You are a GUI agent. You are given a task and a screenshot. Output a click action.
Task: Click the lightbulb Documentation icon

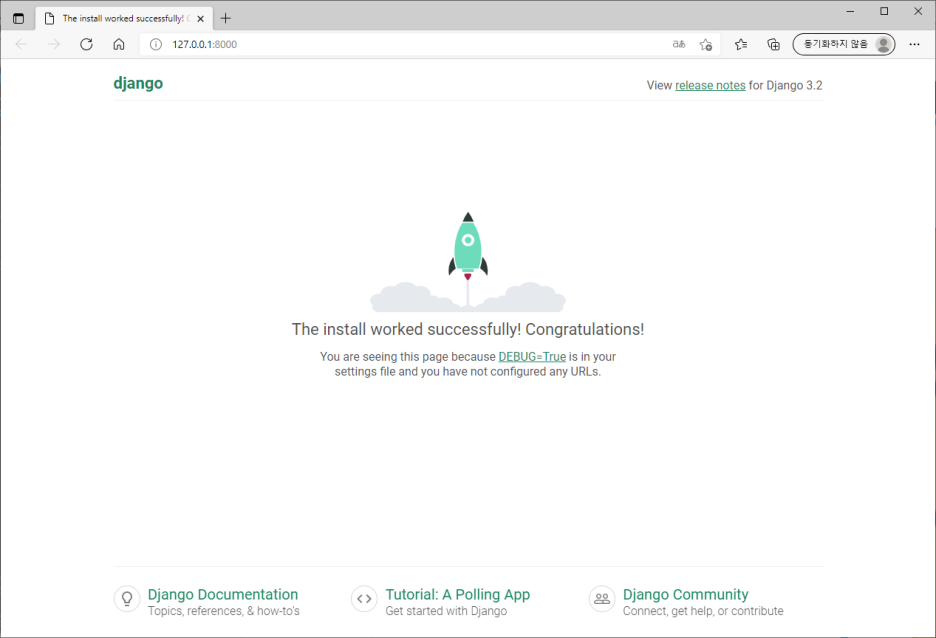pos(127,599)
